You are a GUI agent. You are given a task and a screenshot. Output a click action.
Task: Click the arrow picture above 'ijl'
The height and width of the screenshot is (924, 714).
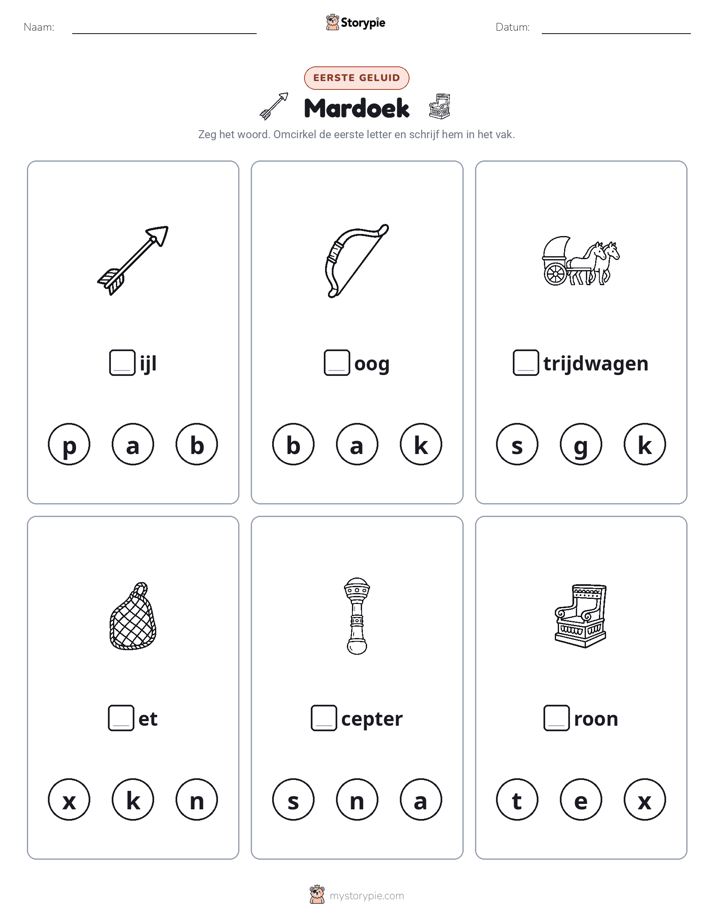tap(133, 260)
